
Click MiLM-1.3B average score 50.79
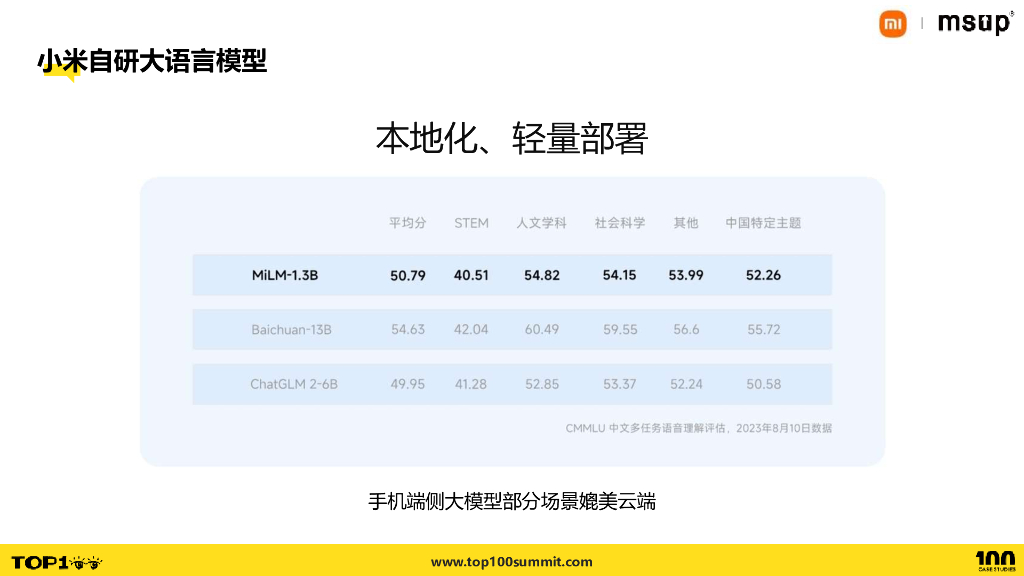tap(408, 276)
